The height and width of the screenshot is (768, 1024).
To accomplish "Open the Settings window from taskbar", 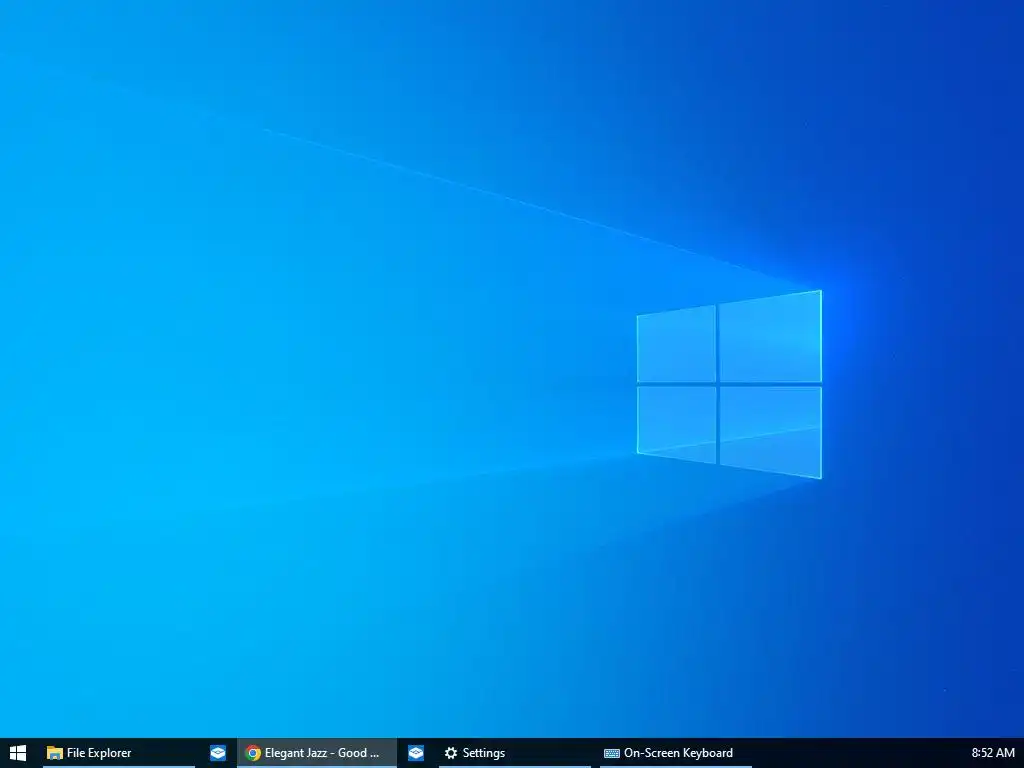I will 515,753.
